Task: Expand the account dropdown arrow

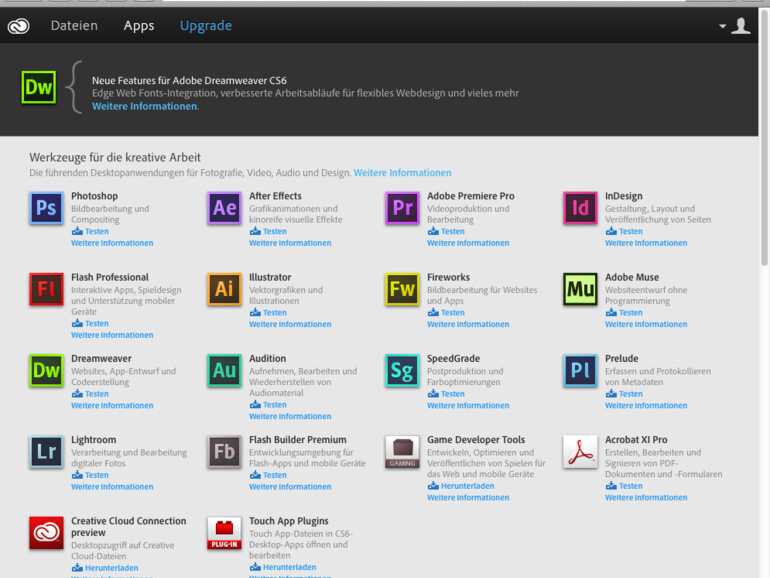Action: pyautogui.click(x=722, y=26)
